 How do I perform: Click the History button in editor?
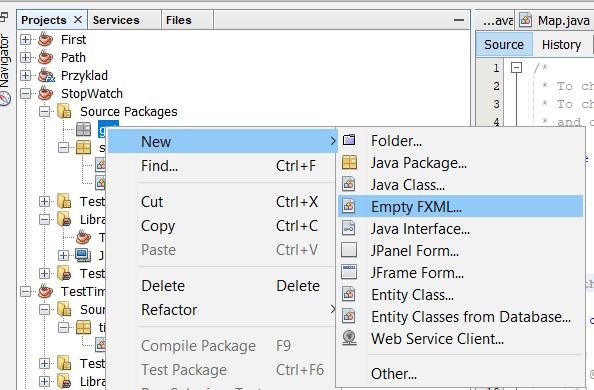[x=561, y=45]
